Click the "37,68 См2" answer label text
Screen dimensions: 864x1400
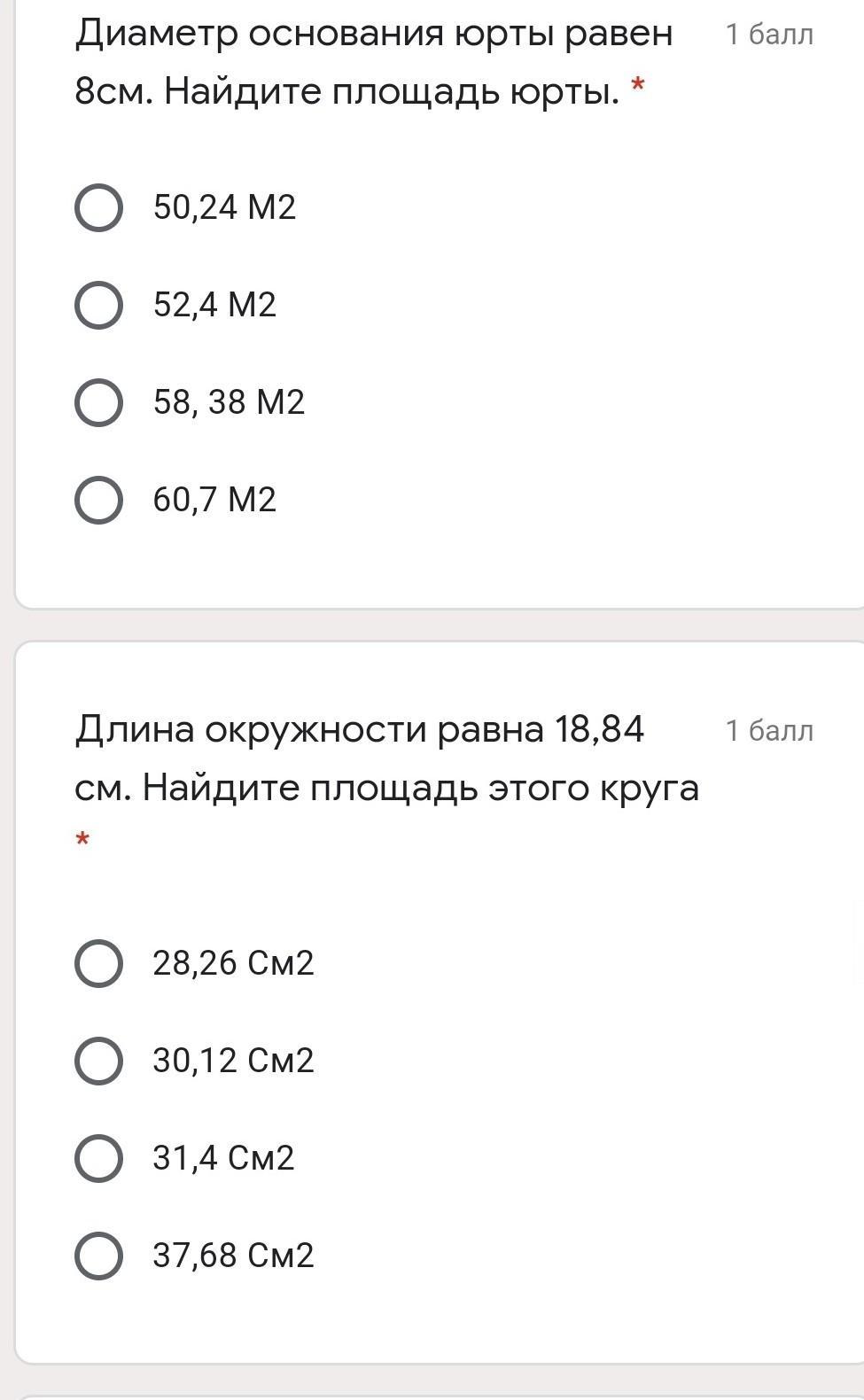[233, 1256]
